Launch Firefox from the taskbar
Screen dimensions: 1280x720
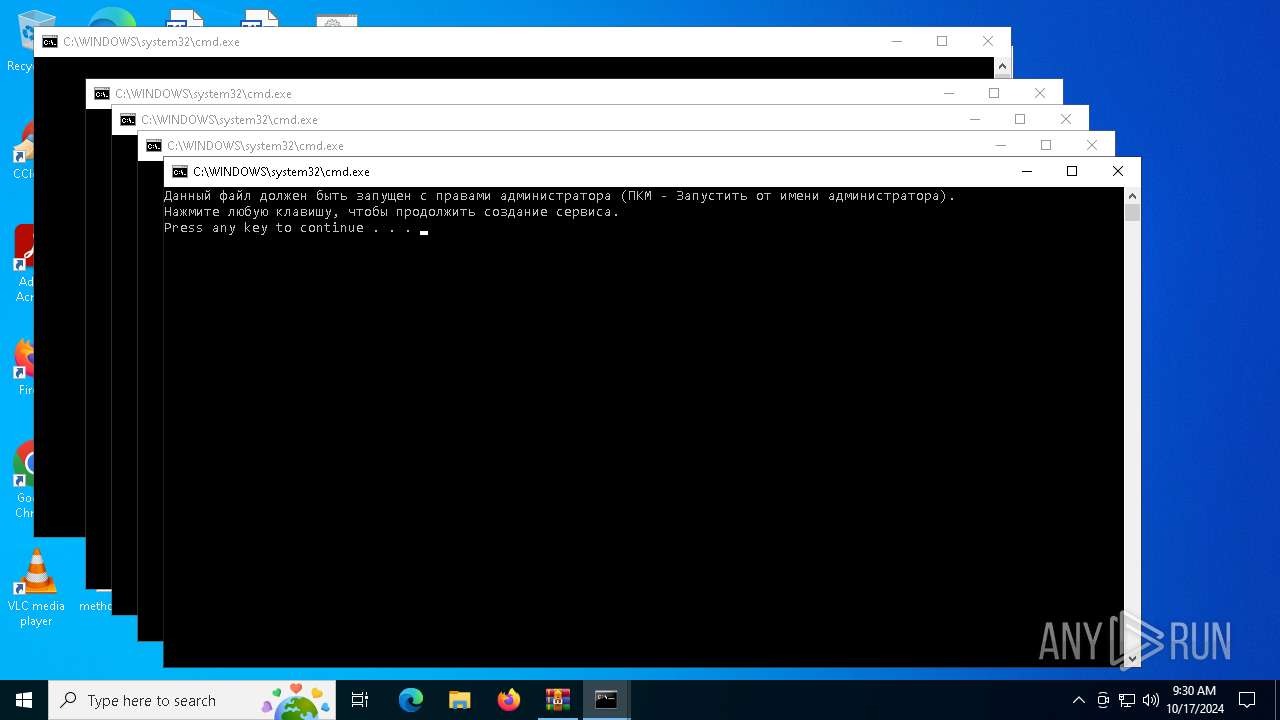pyautogui.click(x=509, y=700)
